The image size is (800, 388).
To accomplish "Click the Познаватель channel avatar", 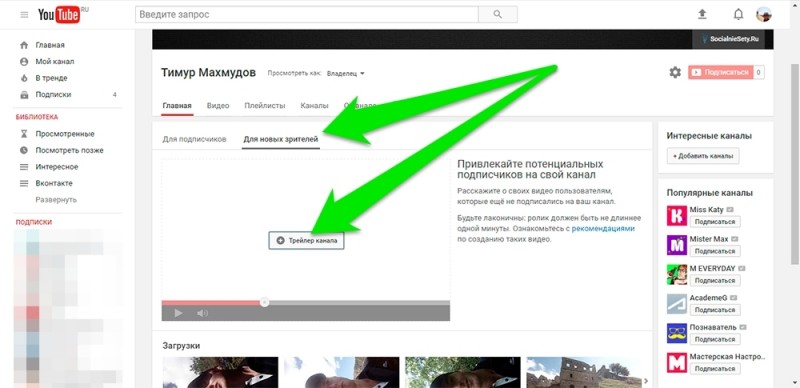I will (677, 333).
